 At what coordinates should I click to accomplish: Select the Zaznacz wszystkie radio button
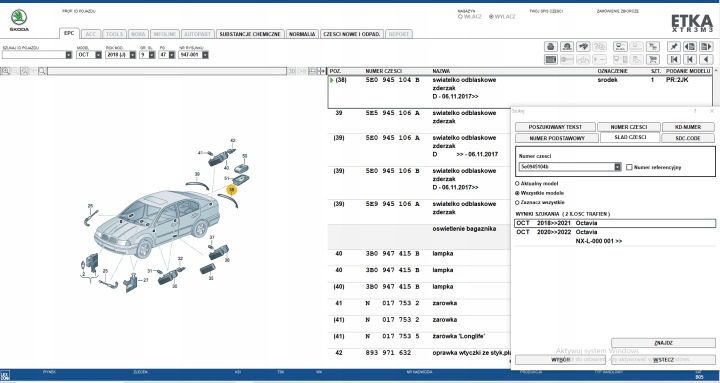(518, 203)
